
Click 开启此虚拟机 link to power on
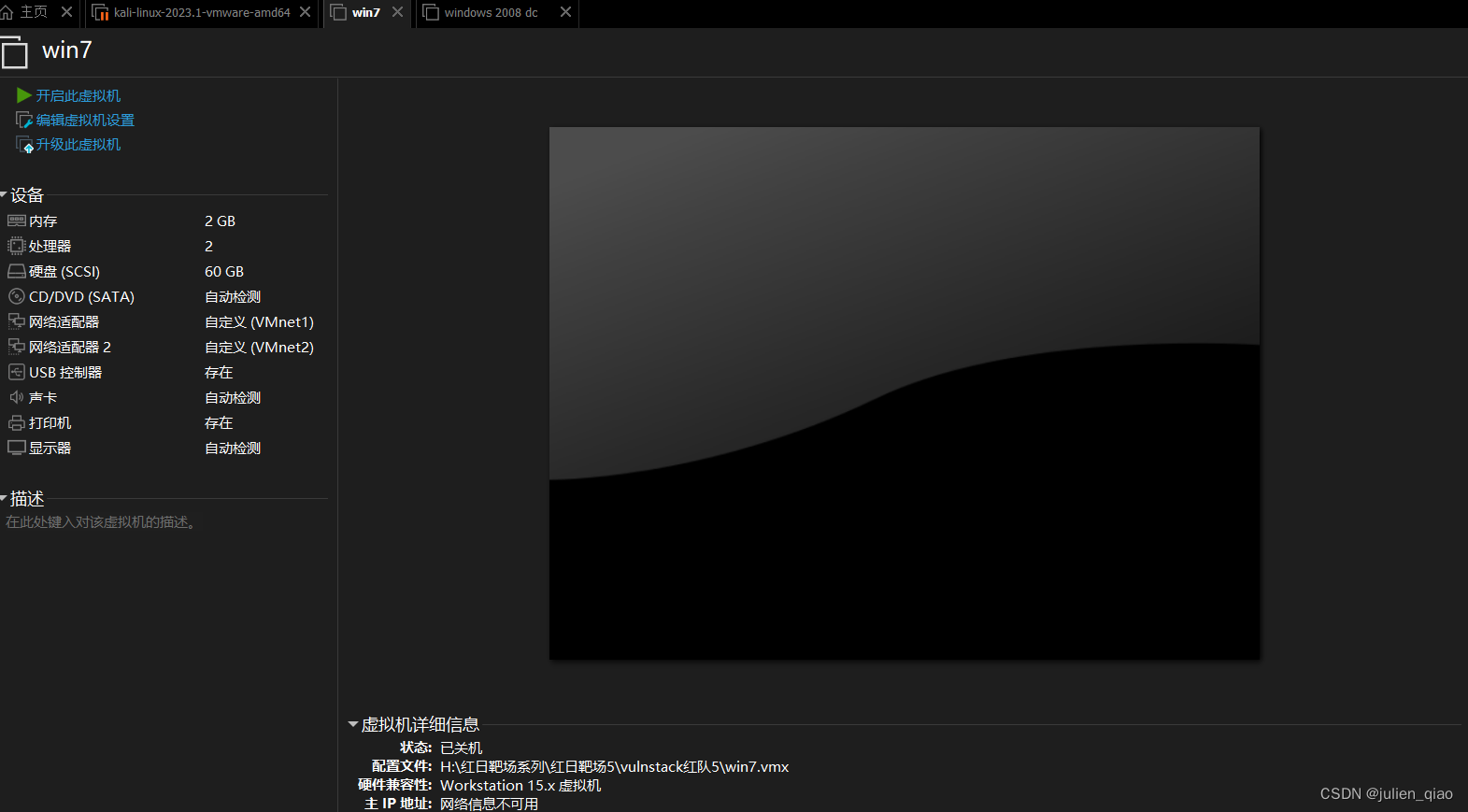tap(78, 95)
